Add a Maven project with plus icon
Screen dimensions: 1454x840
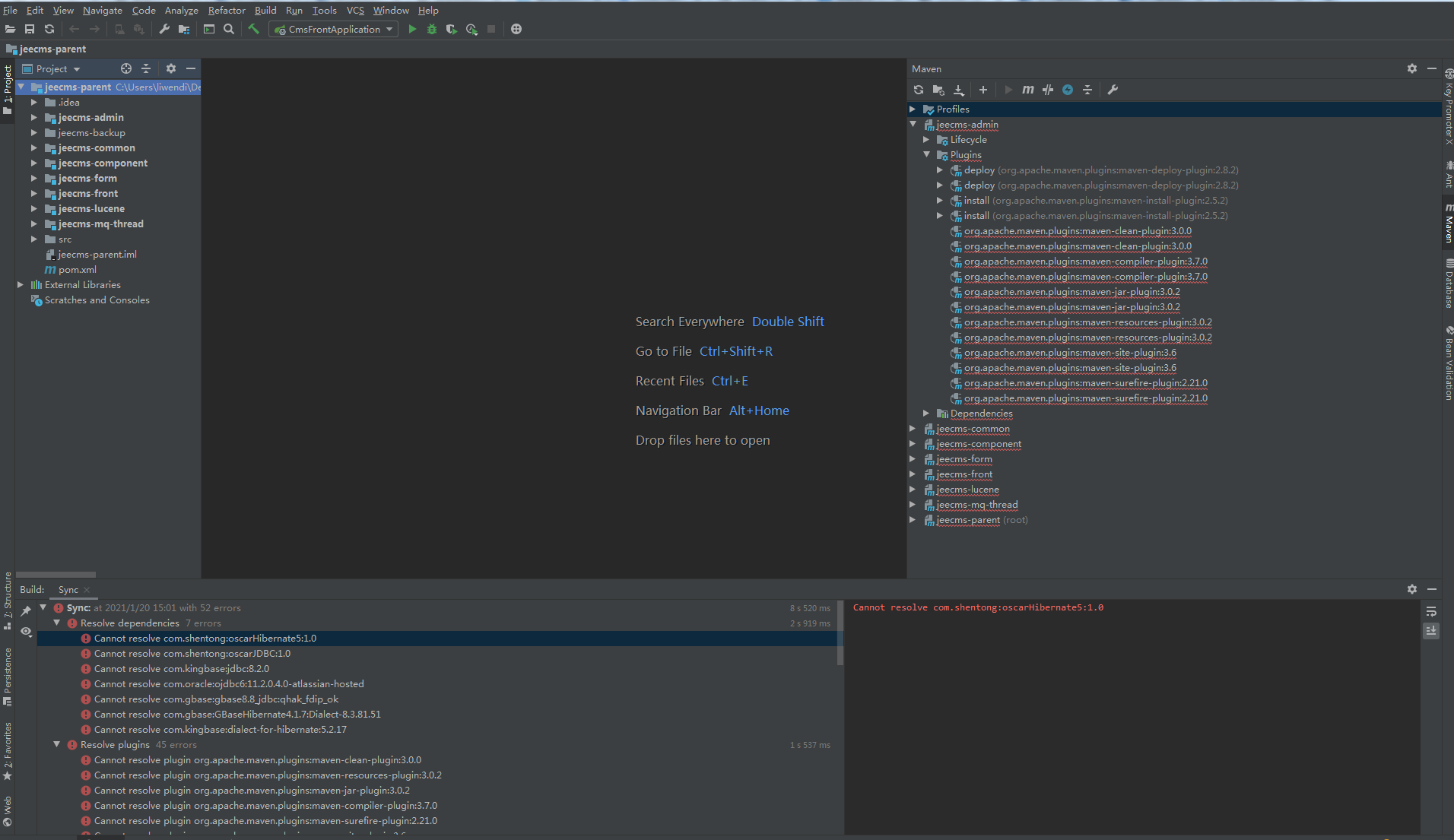point(983,90)
